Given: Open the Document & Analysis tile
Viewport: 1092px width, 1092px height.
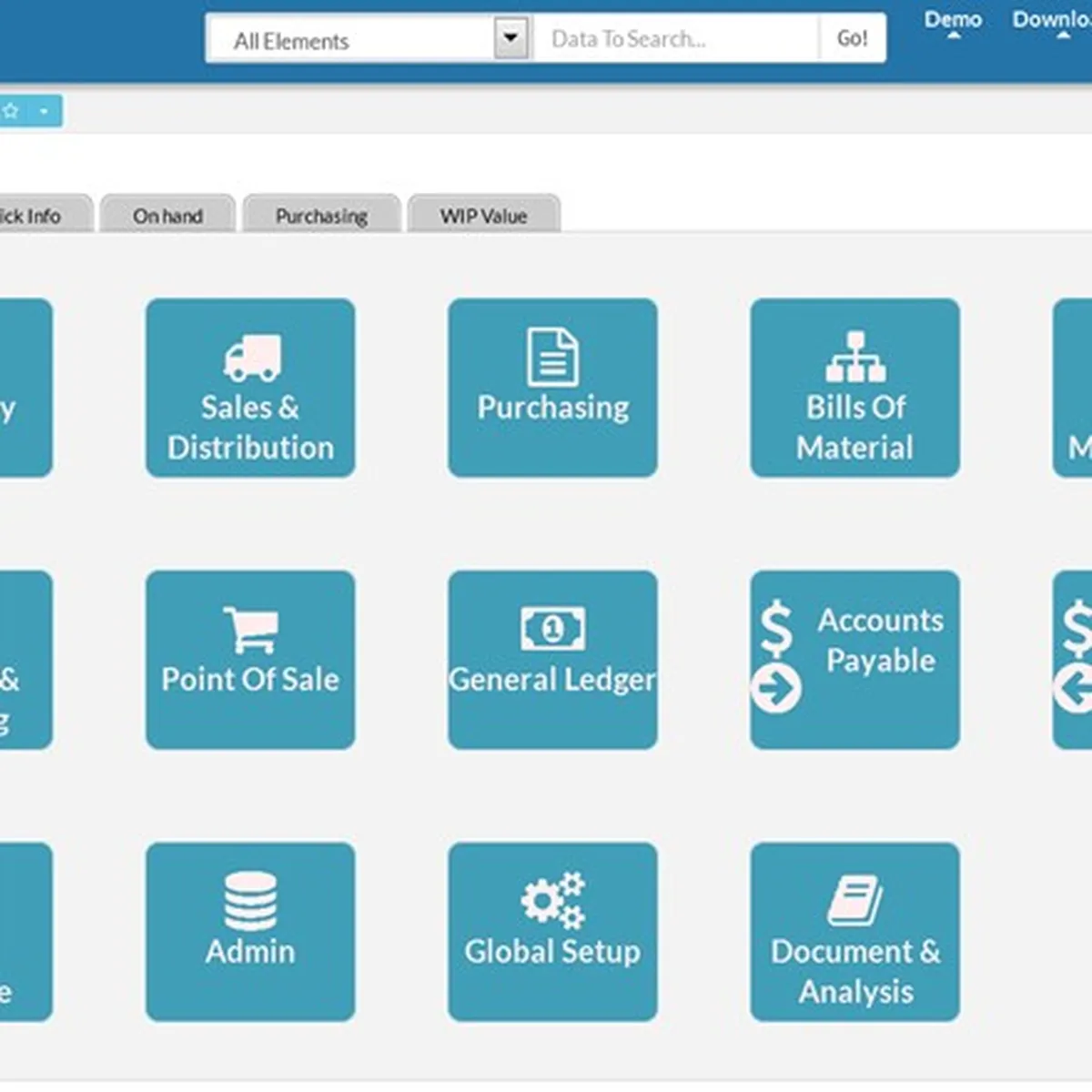Looking at the screenshot, I should tap(854, 932).
